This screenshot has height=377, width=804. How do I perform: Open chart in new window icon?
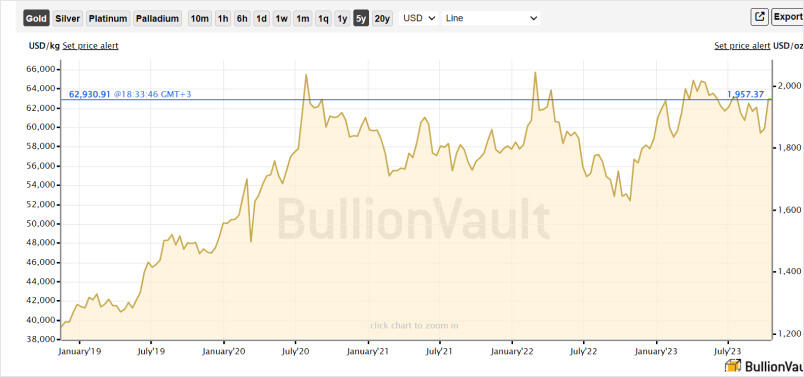pos(759,17)
